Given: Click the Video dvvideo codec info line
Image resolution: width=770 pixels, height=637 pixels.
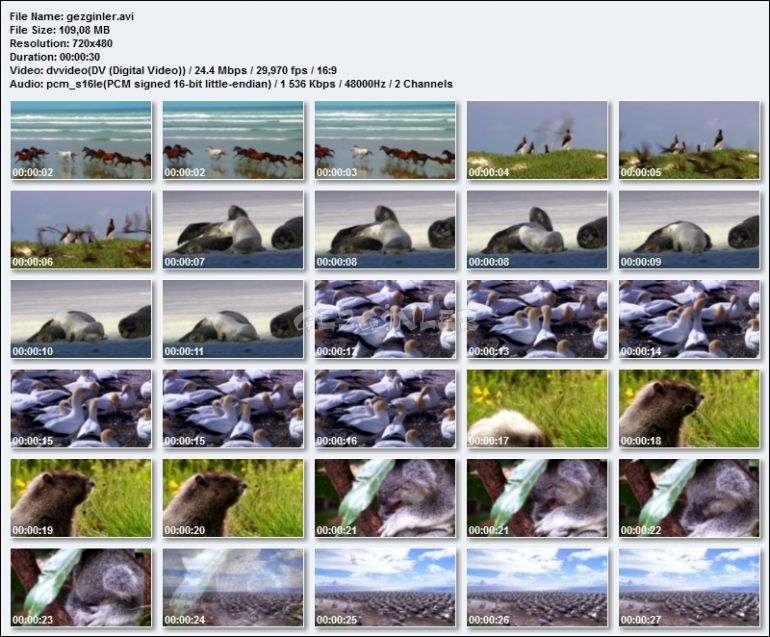Looking at the screenshot, I should pyautogui.click(x=173, y=70).
